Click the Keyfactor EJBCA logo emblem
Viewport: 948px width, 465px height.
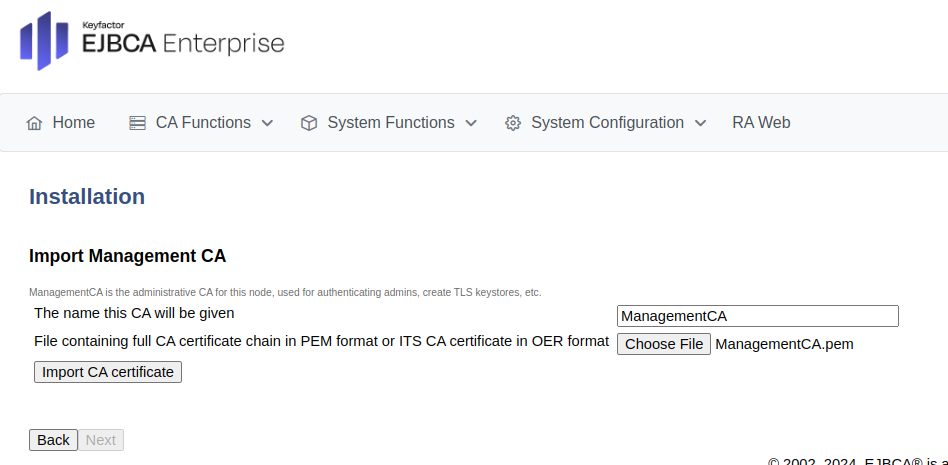click(x=44, y=41)
